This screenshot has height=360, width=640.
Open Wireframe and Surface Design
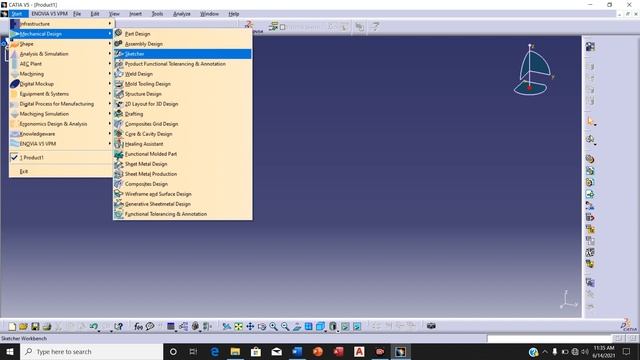pos(182,194)
